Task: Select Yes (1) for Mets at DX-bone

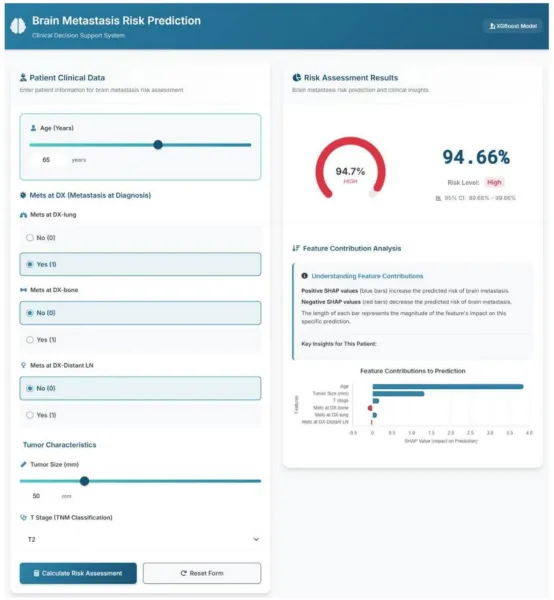Action: [x=140, y=339]
